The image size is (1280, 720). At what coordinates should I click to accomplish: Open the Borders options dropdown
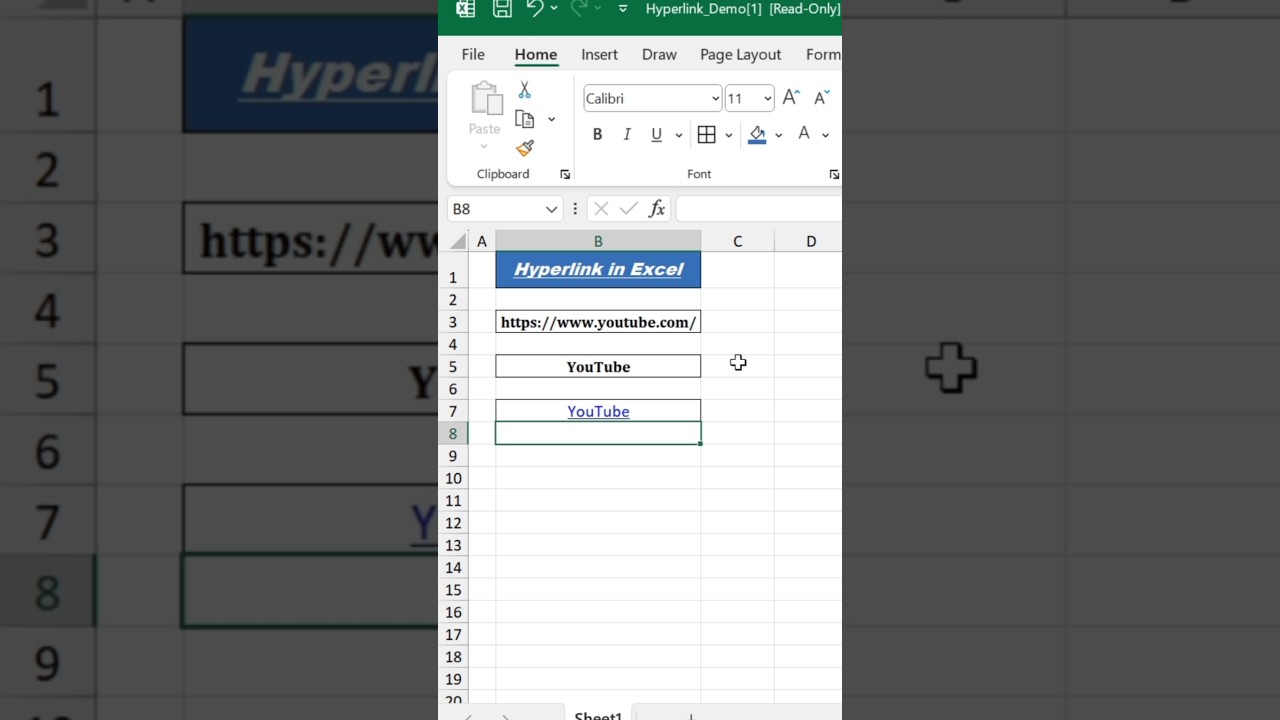(728, 135)
